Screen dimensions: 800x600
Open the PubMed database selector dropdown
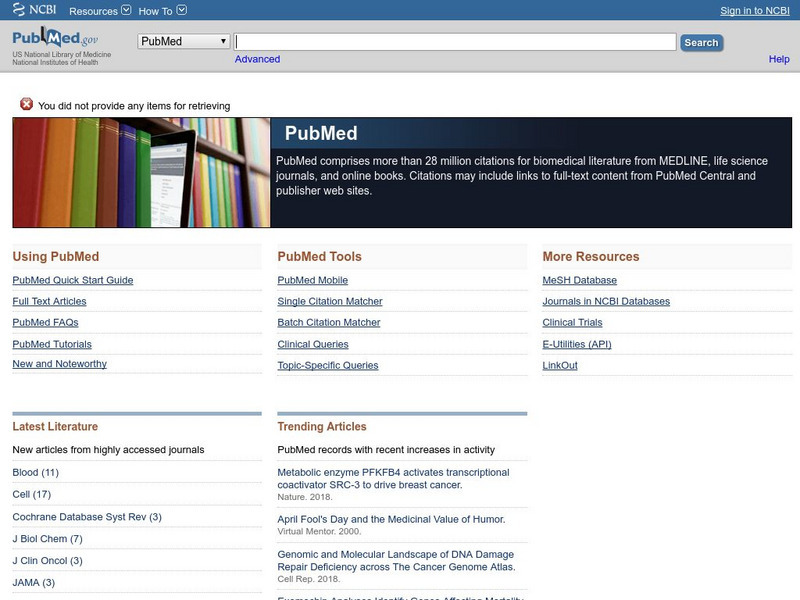tap(184, 41)
